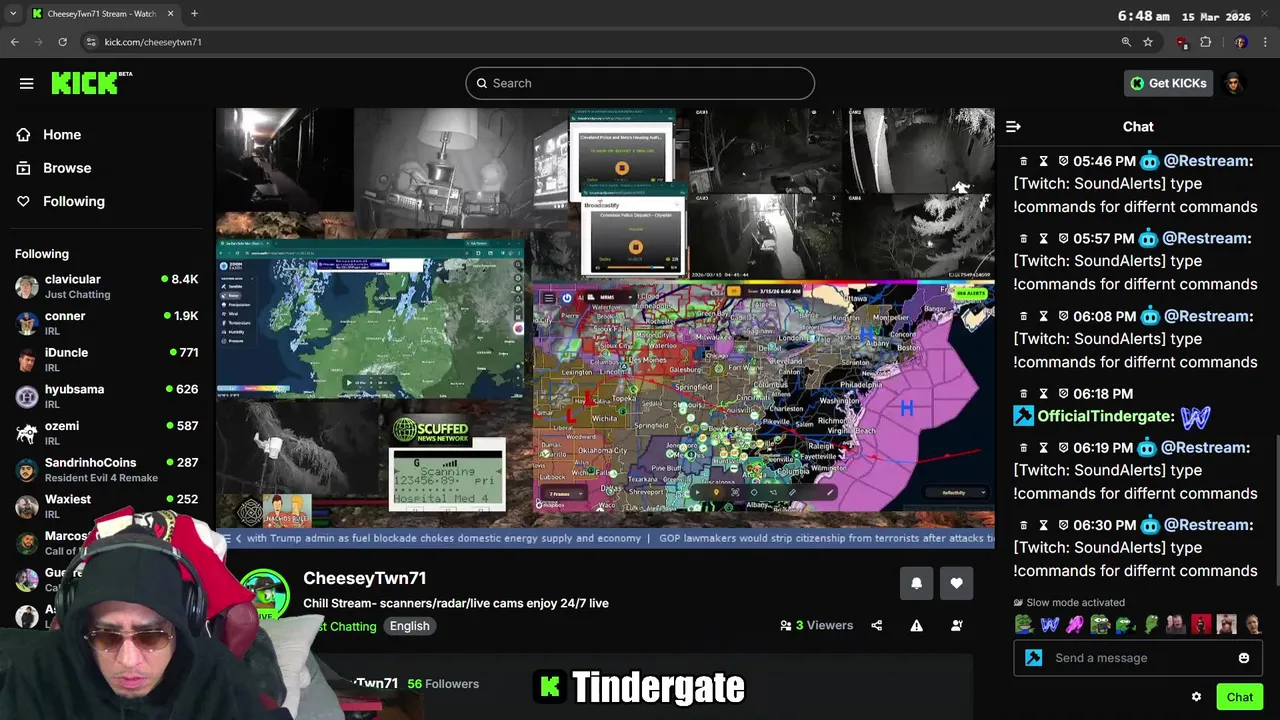1280x720 pixels.
Task: Open your Kick account avatar menu
Action: [x=1234, y=83]
